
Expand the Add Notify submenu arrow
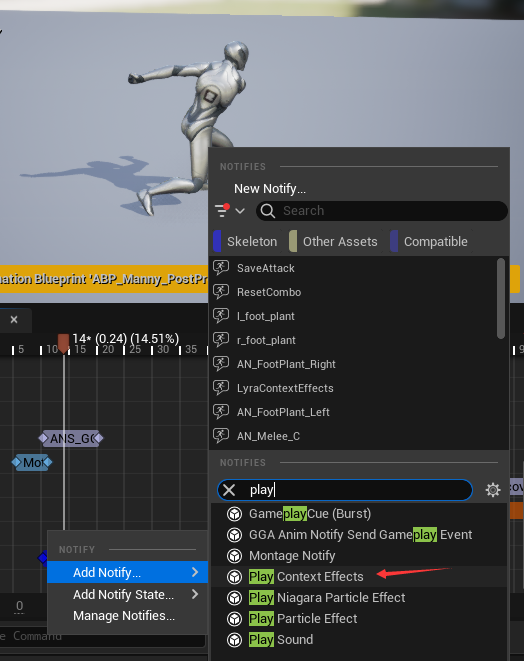[195, 572]
